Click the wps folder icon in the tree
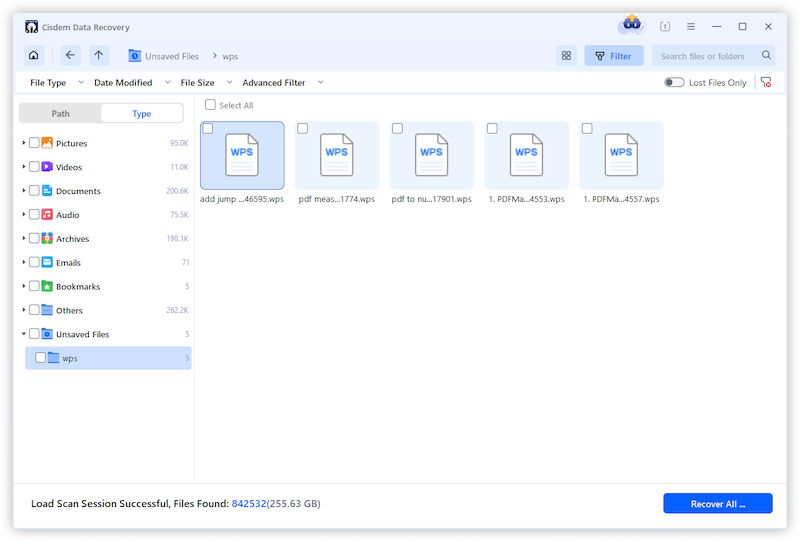This screenshot has height=542, width=800. coord(54,358)
